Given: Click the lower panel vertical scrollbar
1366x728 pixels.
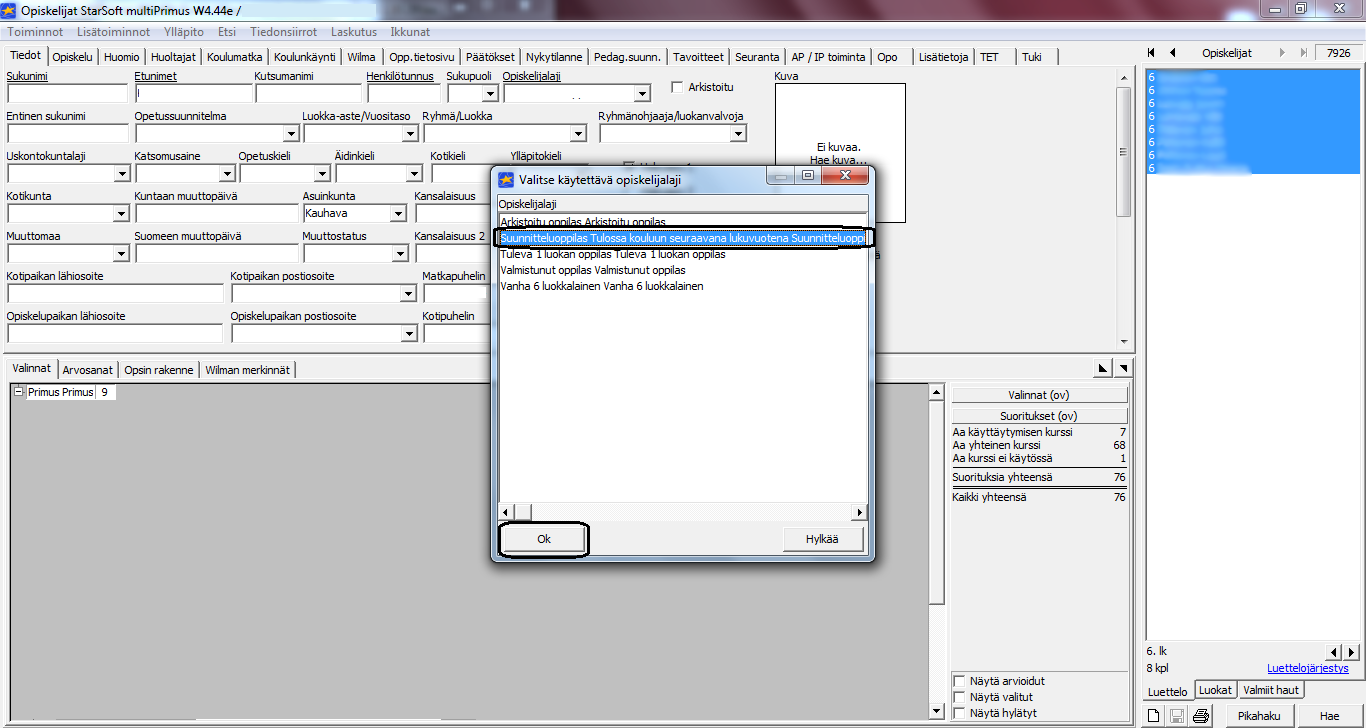Looking at the screenshot, I should point(936,551).
